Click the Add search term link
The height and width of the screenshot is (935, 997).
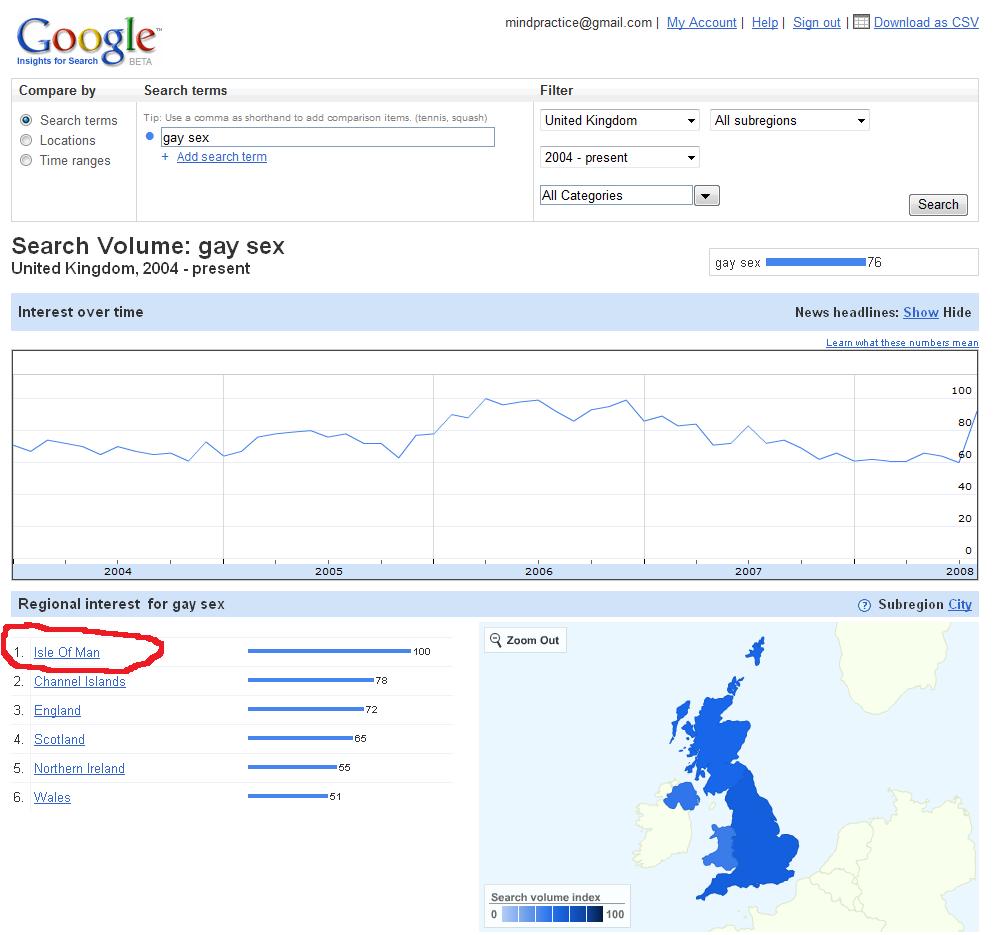(222, 156)
